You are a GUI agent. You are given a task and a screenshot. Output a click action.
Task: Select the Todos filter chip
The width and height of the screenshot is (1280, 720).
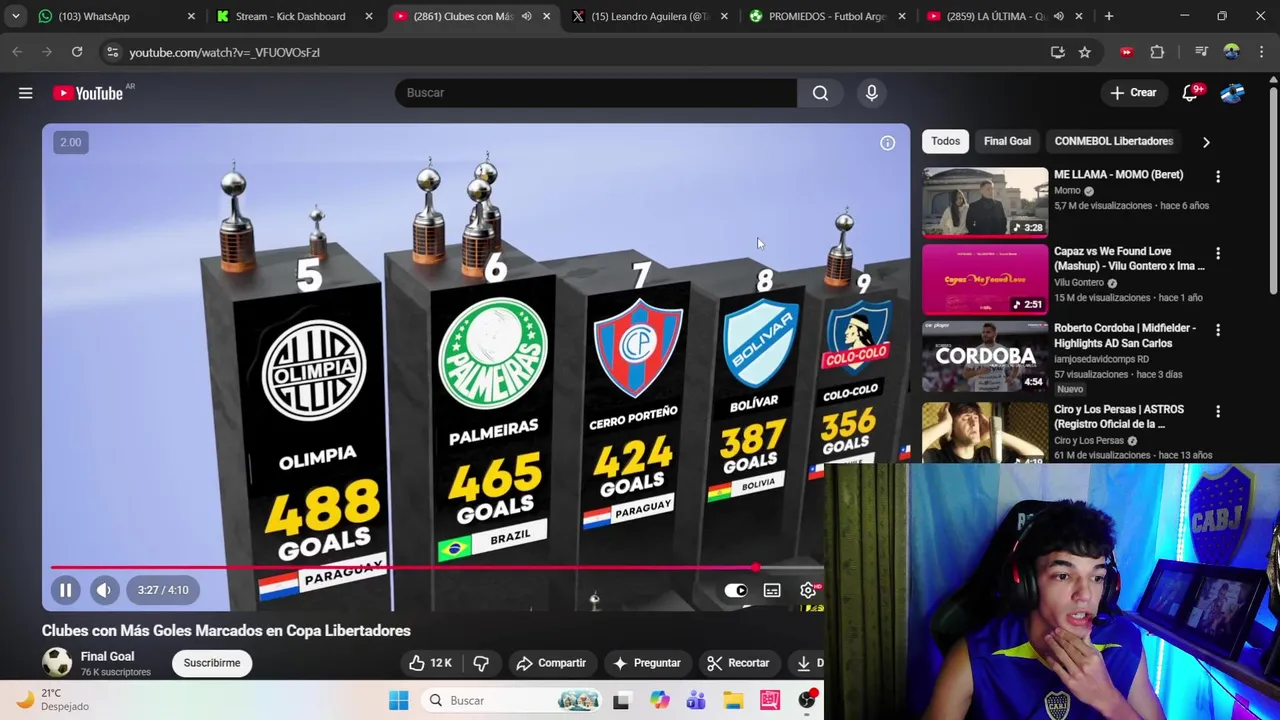(x=945, y=141)
